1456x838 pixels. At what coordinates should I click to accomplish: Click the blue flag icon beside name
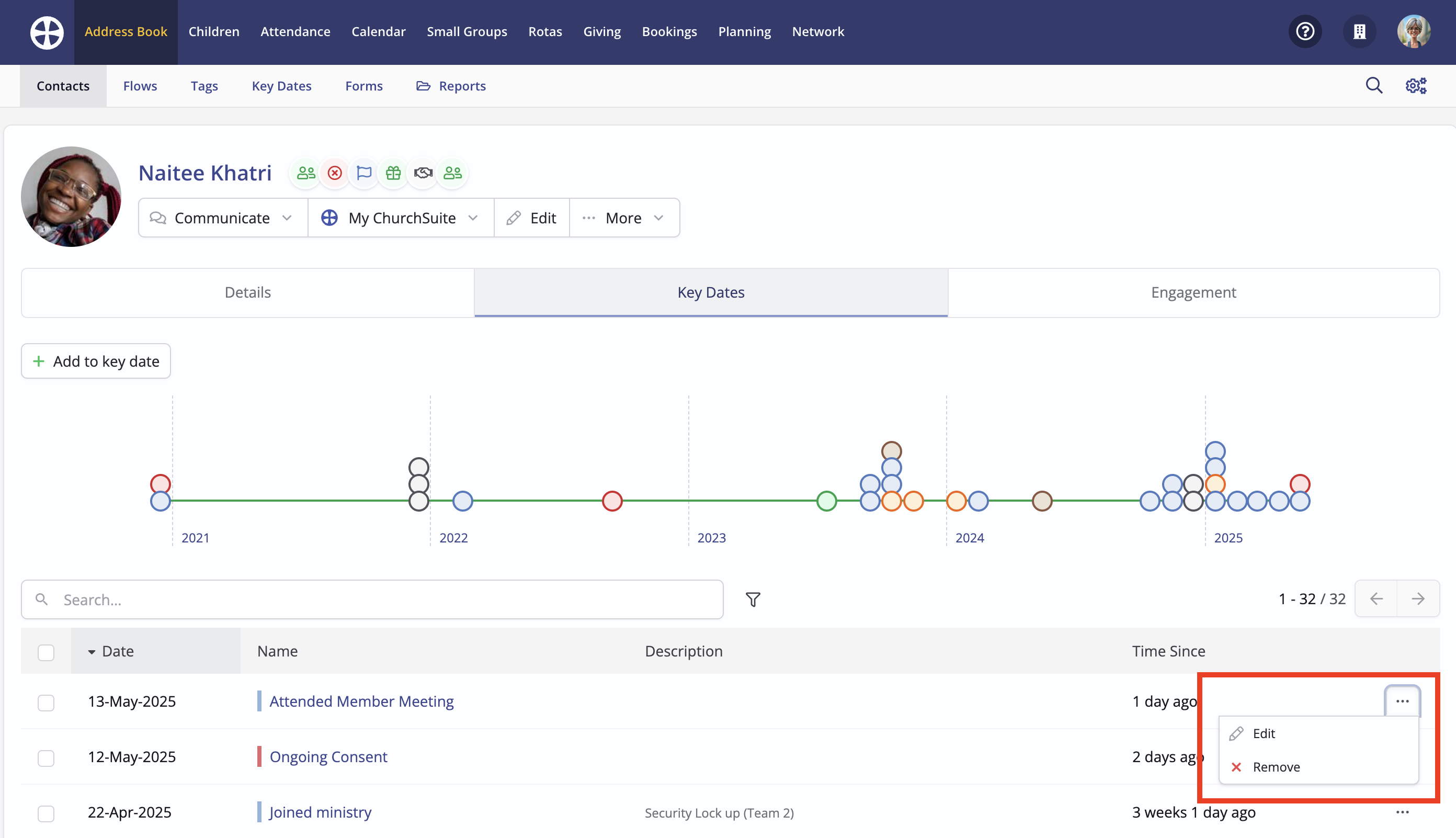(x=364, y=173)
